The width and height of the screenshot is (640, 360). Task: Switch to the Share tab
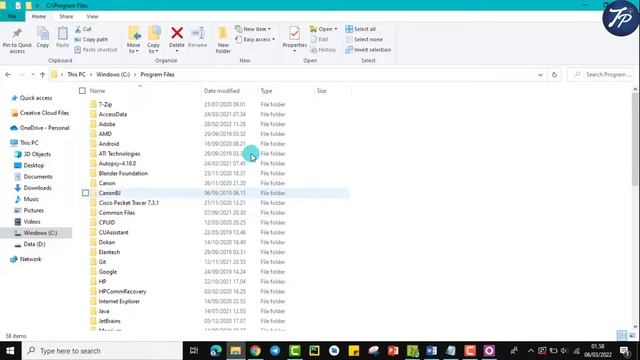click(x=66, y=16)
